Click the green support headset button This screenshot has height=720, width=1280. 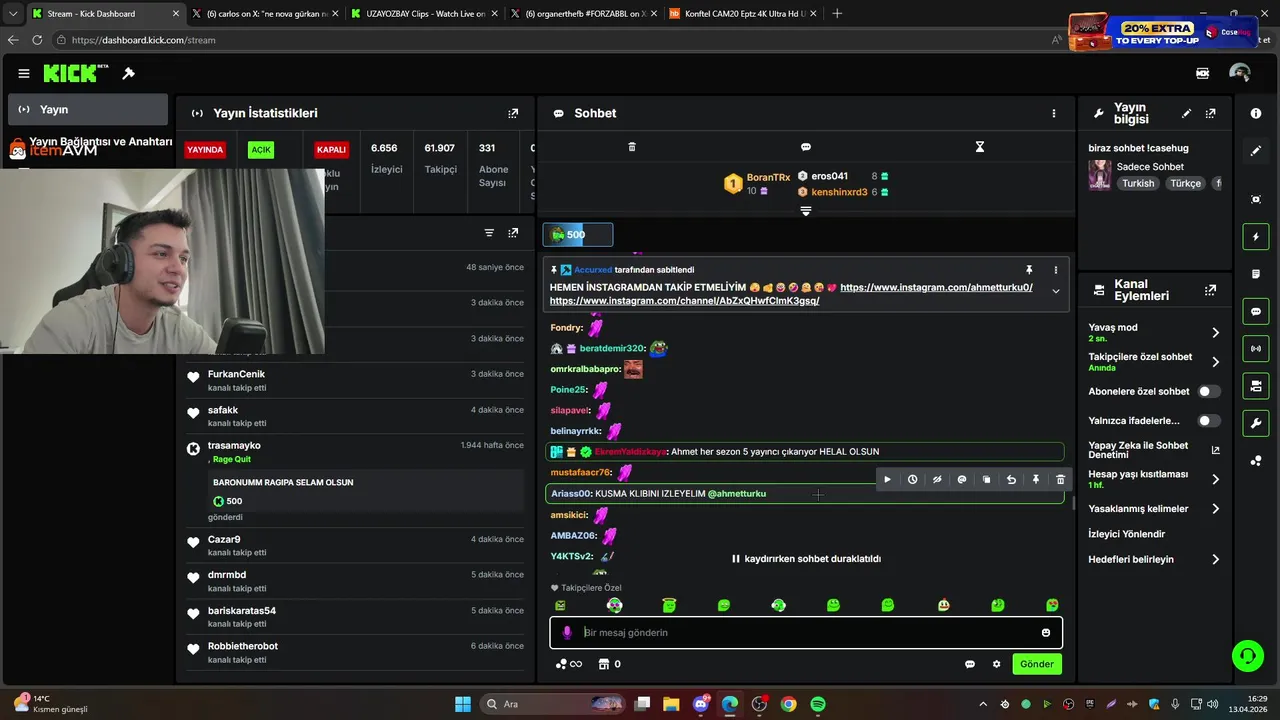1247,656
